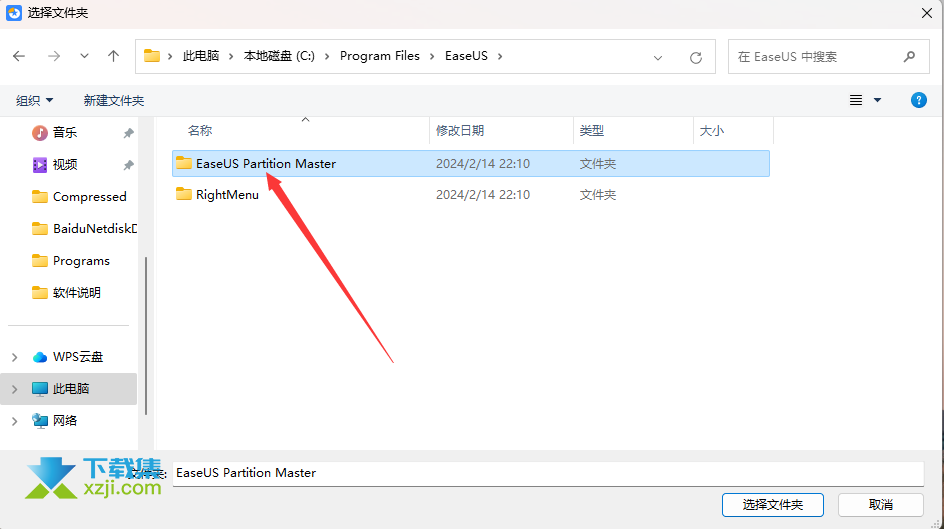Go up one folder level
The width and height of the screenshot is (944, 529).
click(x=113, y=56)
